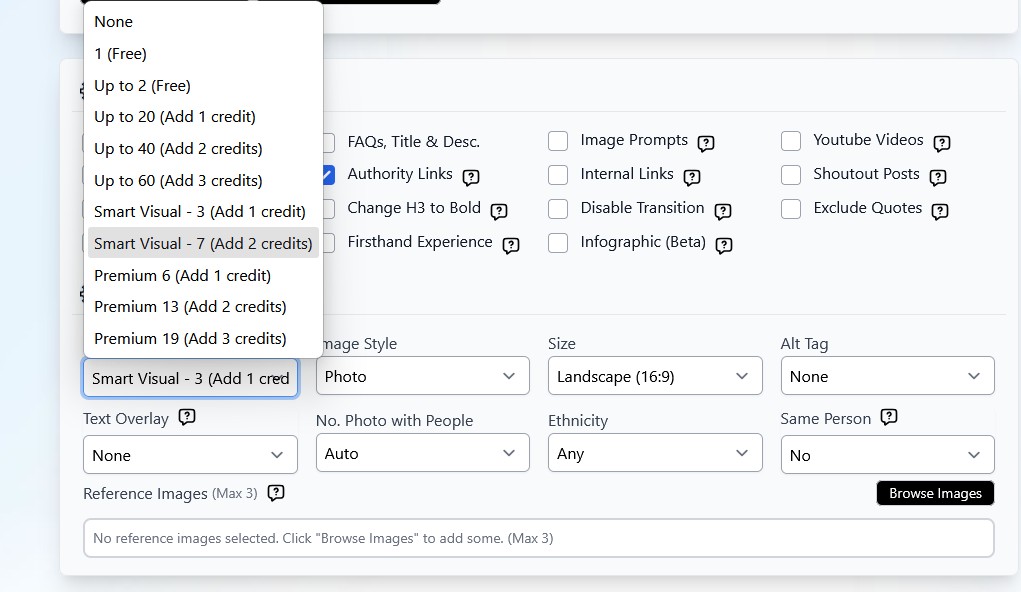This screenshot has height=592, width=1021.
Task: Select the None option in the list
Action: (203, 21)
